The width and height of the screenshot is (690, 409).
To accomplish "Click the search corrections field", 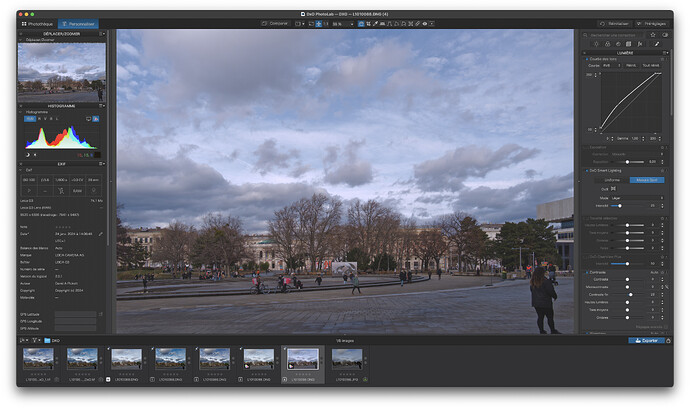I will 614,35.
